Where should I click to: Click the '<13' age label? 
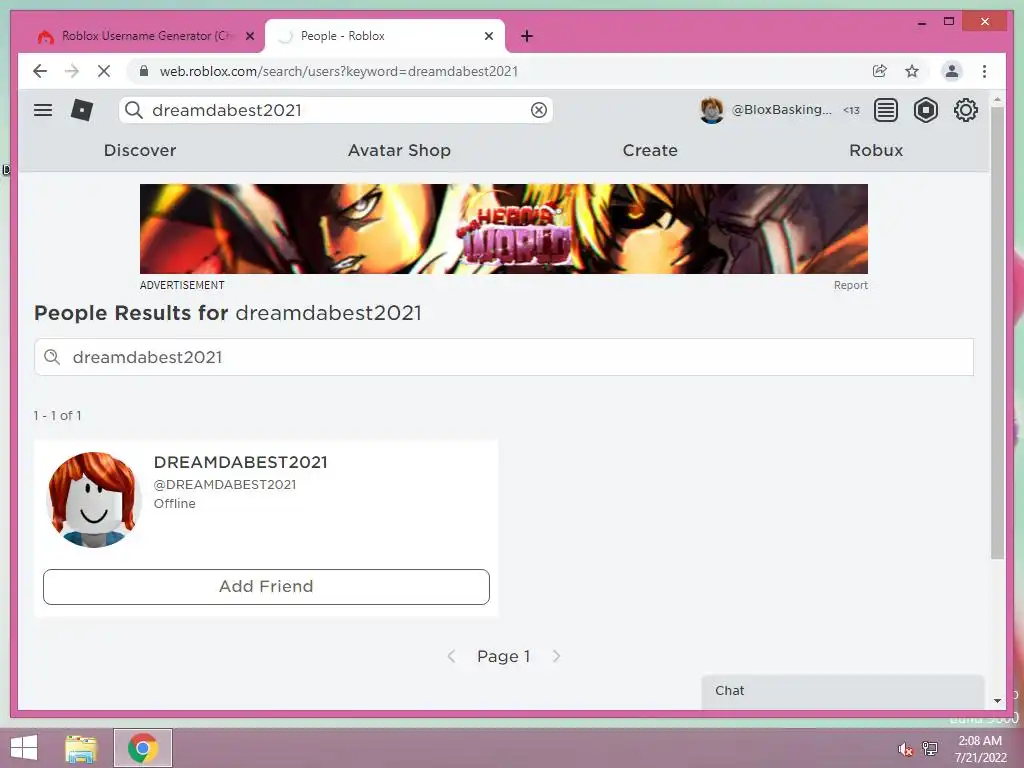[x=851, y=110]
